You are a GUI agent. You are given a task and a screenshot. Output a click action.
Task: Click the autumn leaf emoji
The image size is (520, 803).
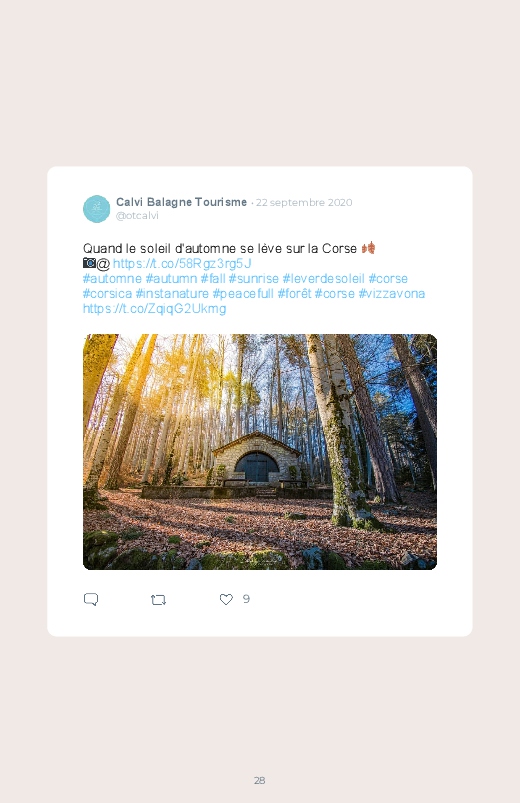(368, 248)
